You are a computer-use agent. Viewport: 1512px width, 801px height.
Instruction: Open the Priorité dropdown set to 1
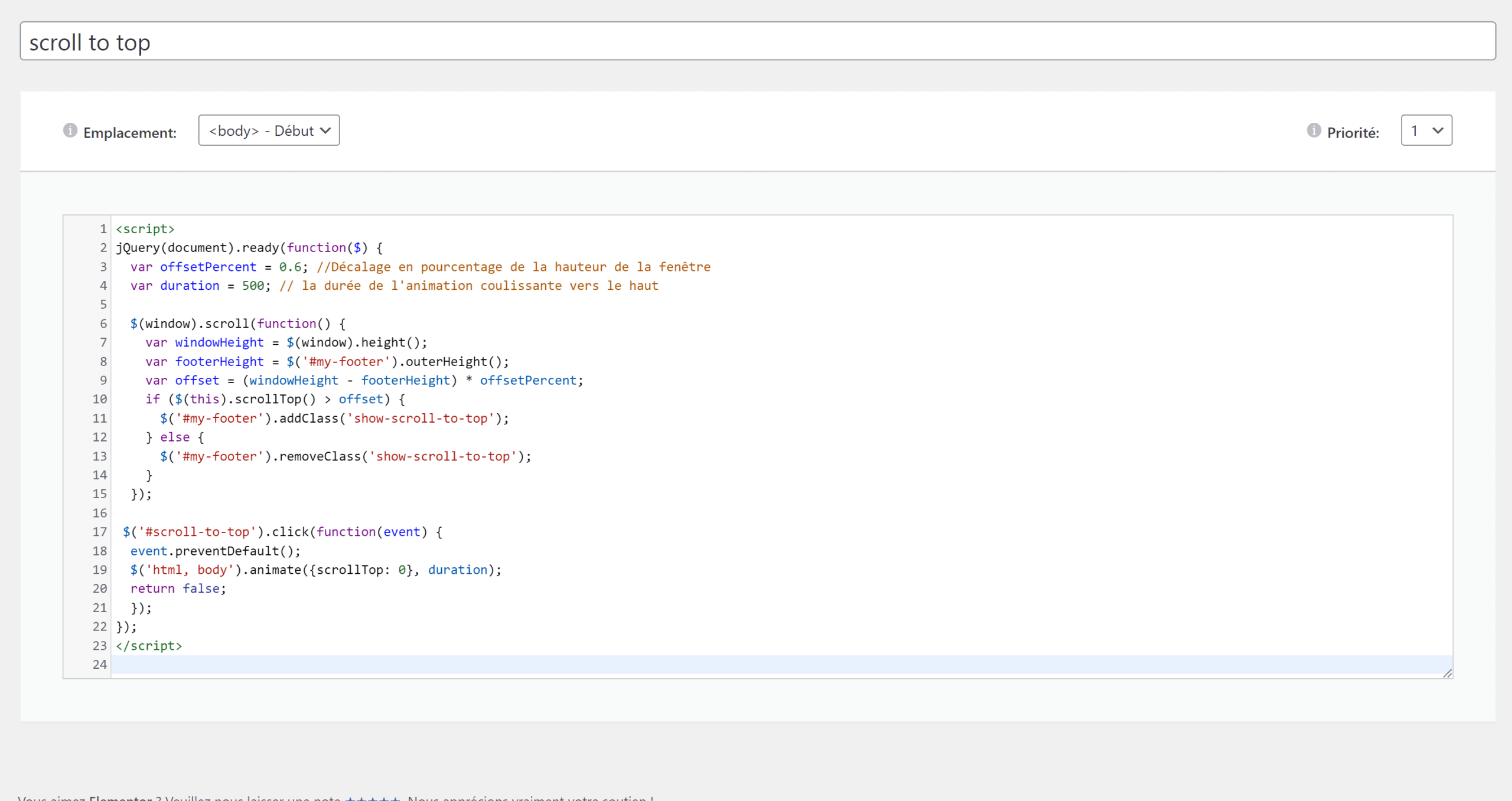point(1426,130)
